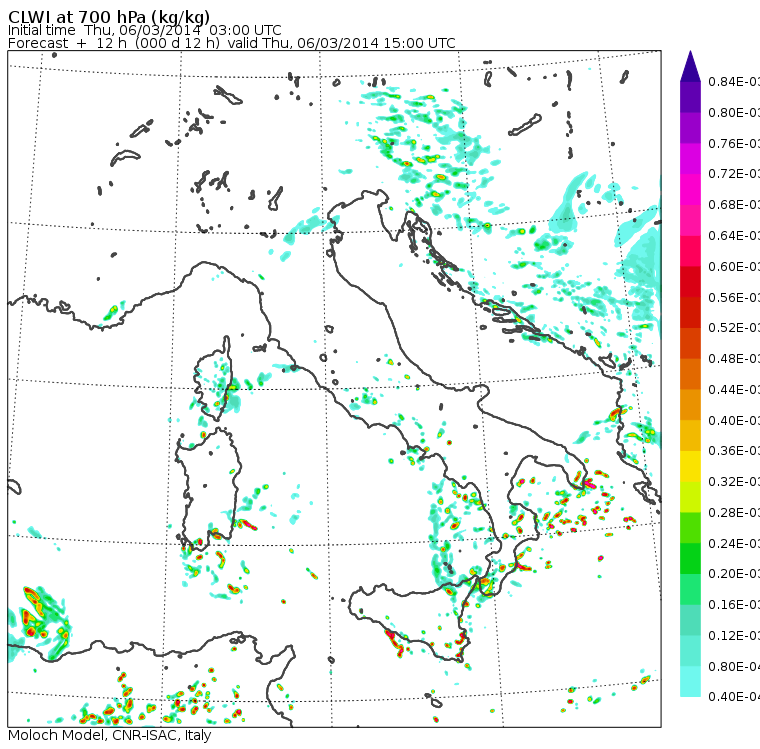Pick the green band between 0.20E and 0.24E
The width and height of the screenshot is (760, 749).
pyautogui.click(x=690, y=558)
